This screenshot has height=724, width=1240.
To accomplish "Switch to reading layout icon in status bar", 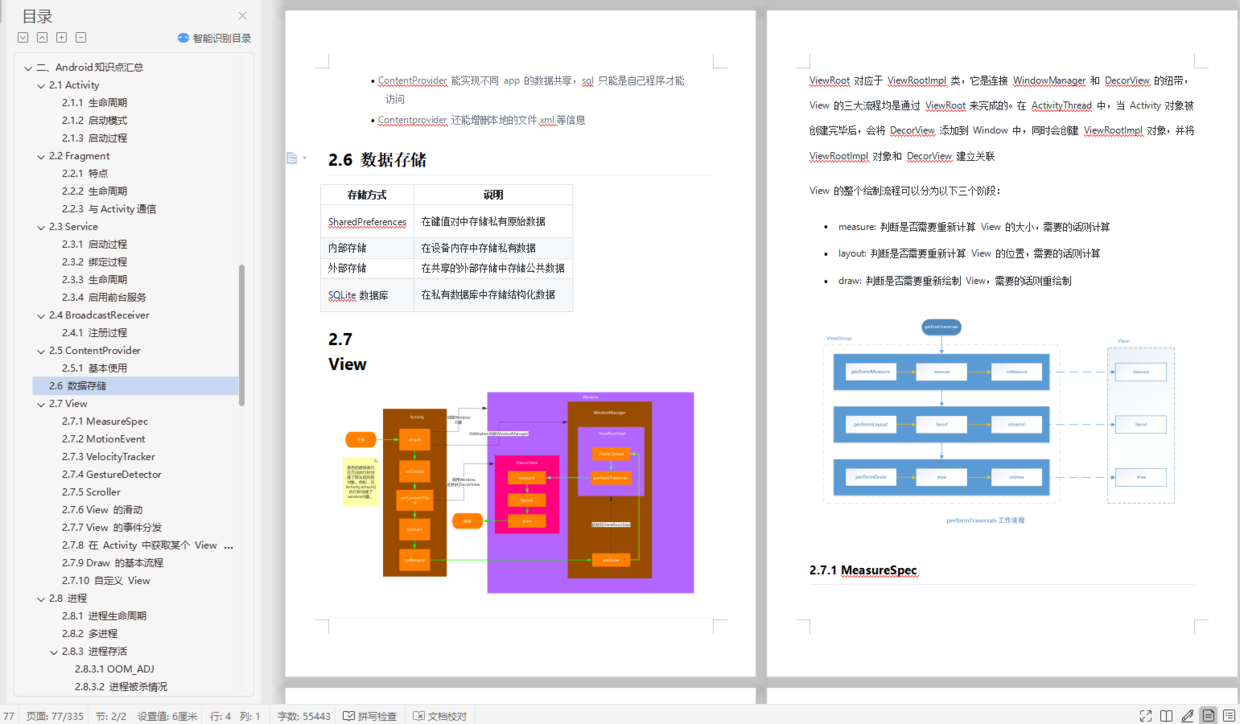I will click(x=1166, y=716).
